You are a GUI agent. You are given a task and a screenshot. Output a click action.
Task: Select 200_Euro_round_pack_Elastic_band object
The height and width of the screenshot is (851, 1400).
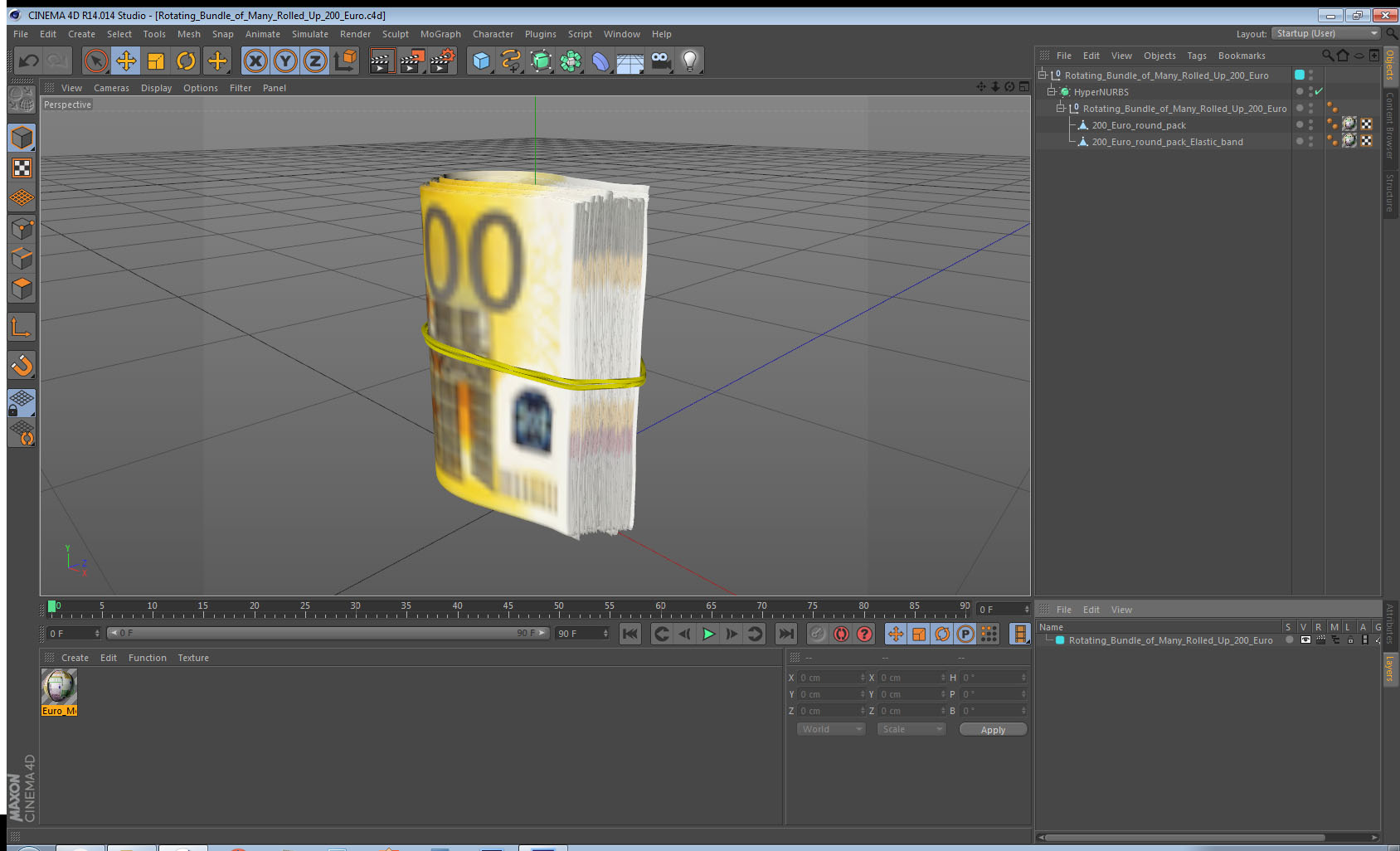[x=1167, y=142]
